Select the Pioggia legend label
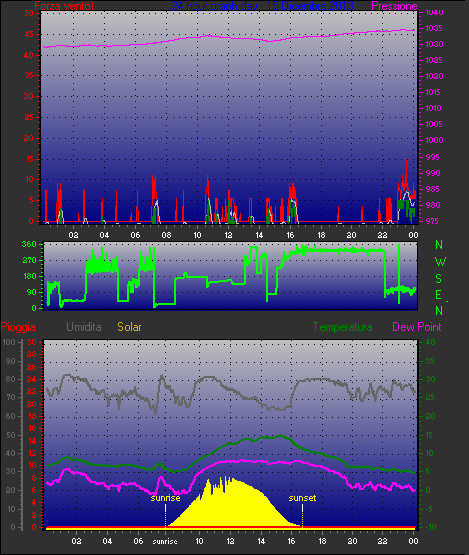 pos(18,327)
